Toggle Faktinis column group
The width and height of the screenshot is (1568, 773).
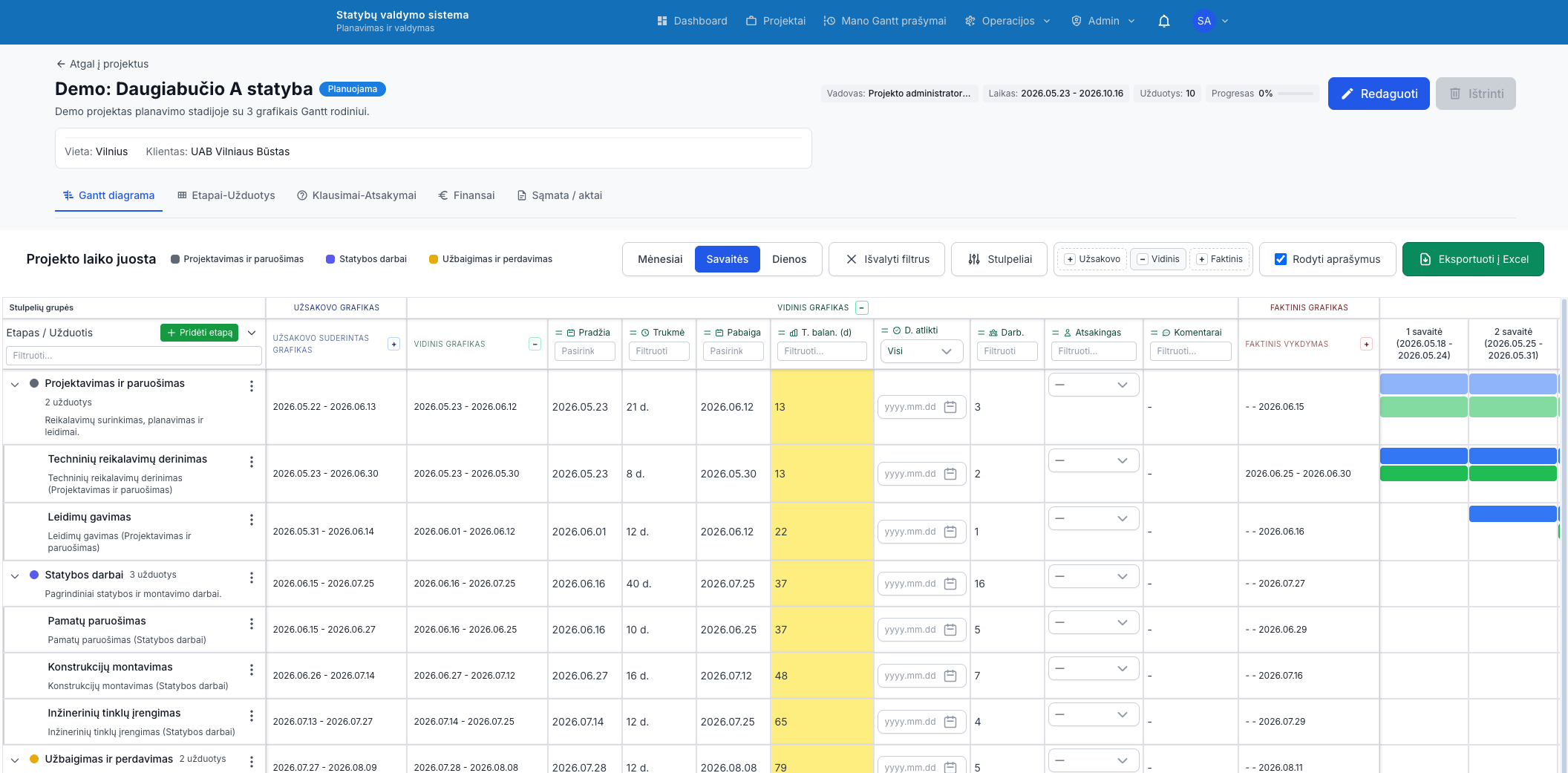(1219, 259)
